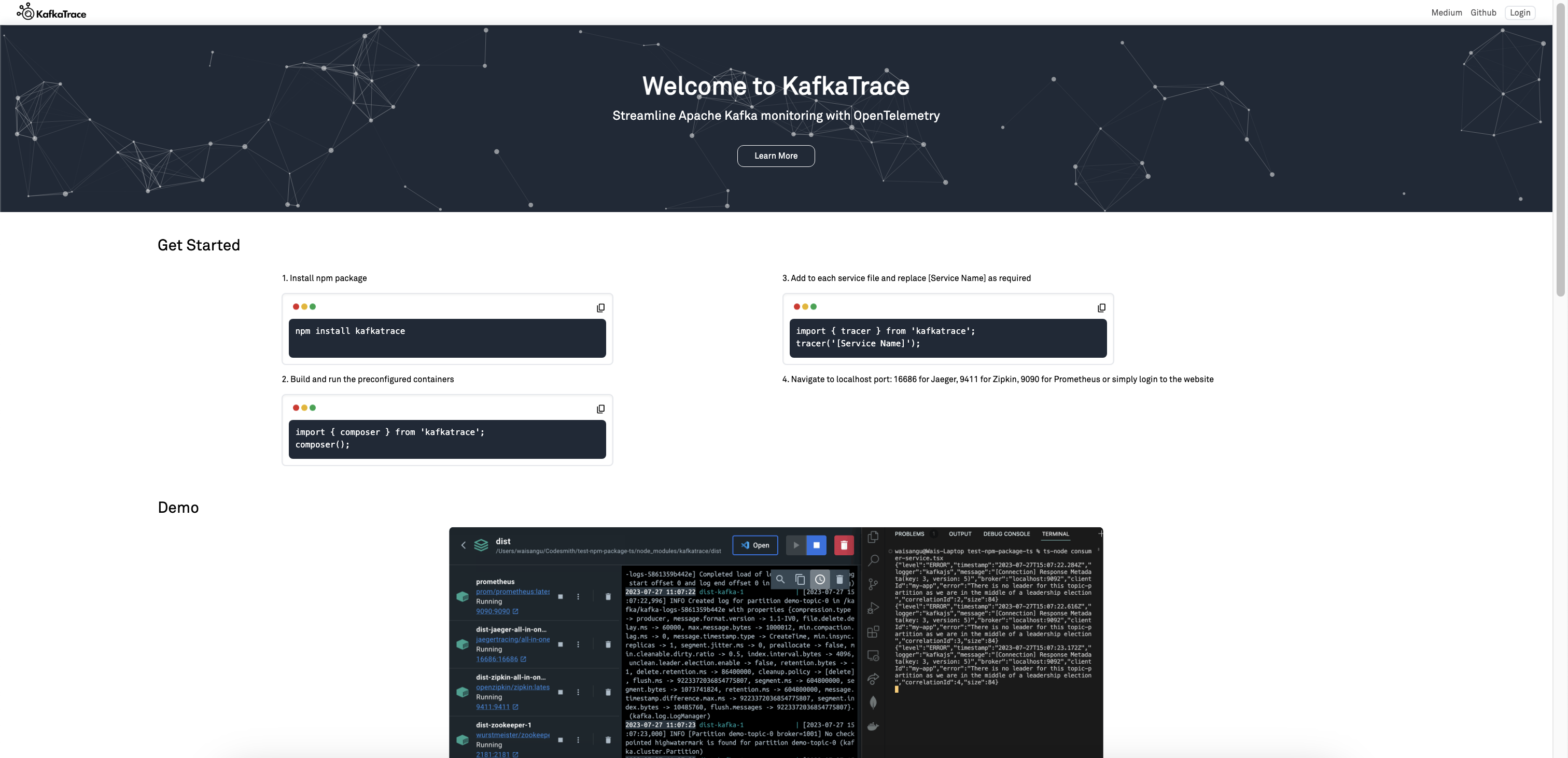
Task: Click the KafkaTrace logo in the header
Action: pyautogui.click(x=52, y=12)
